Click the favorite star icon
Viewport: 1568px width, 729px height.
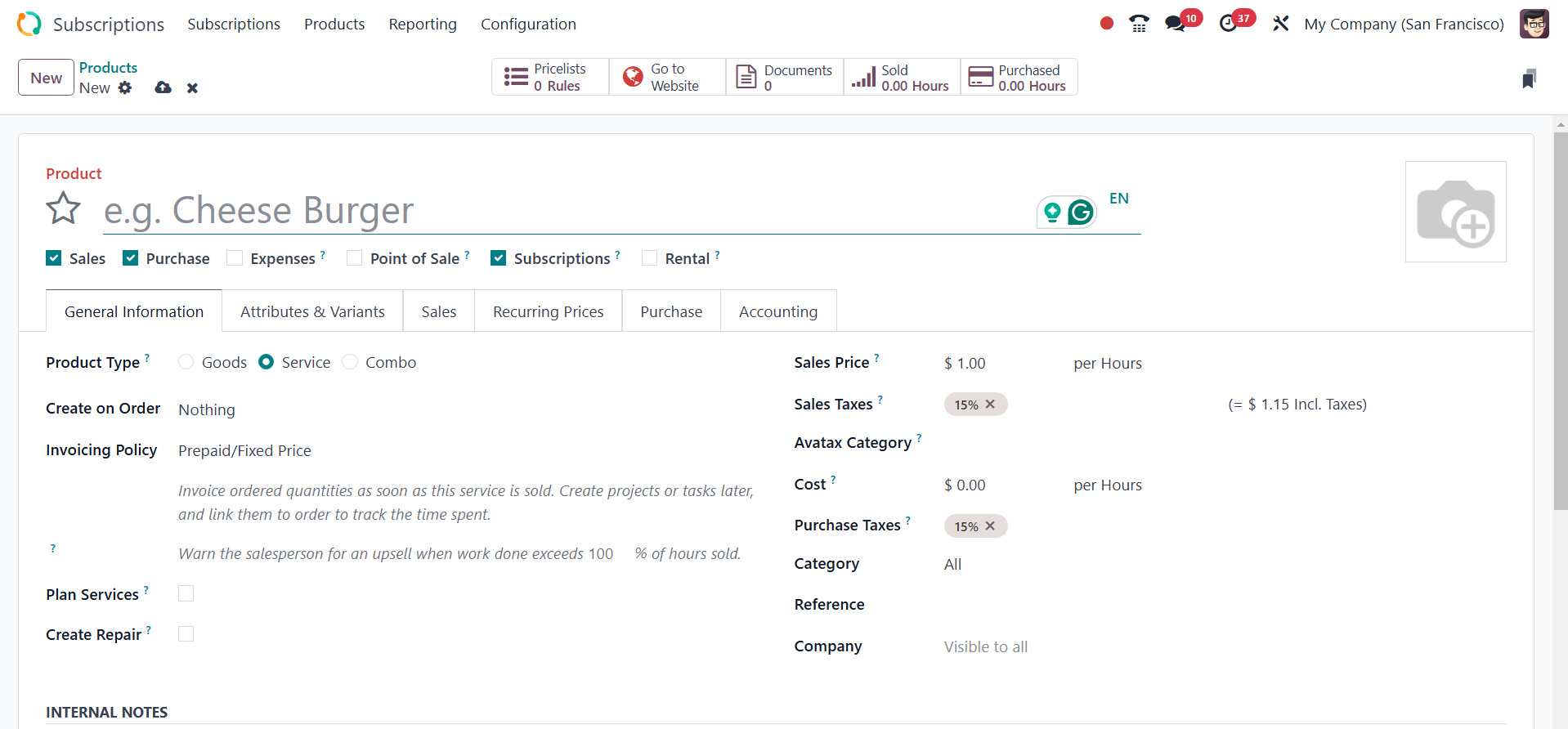coord(63,208)
